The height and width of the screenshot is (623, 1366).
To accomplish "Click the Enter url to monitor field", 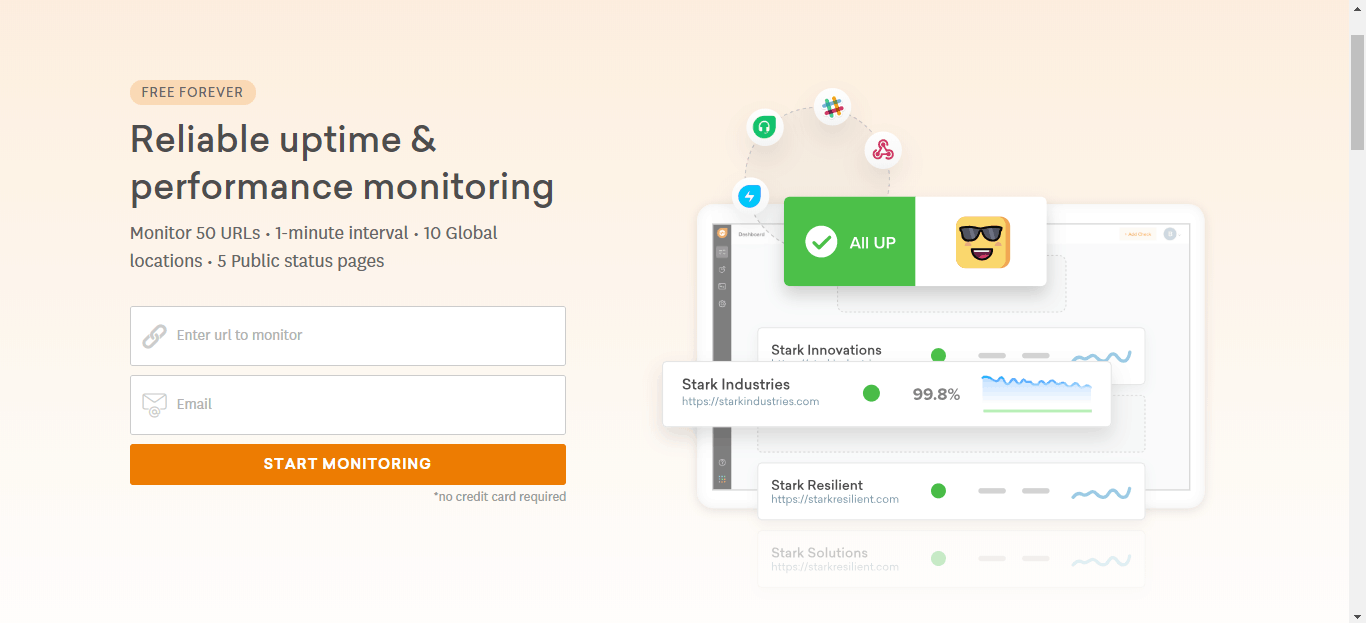I will click(x=348, y=336).
